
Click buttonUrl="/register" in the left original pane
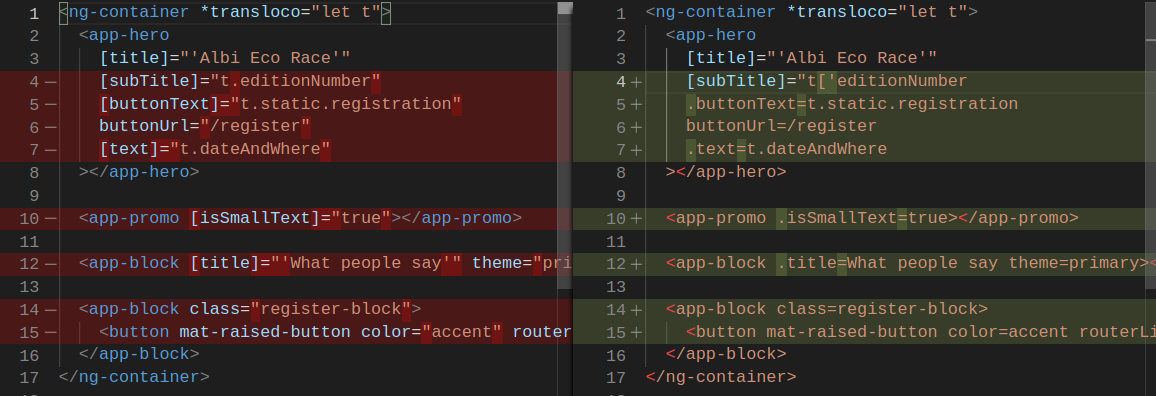coord(205,126)
